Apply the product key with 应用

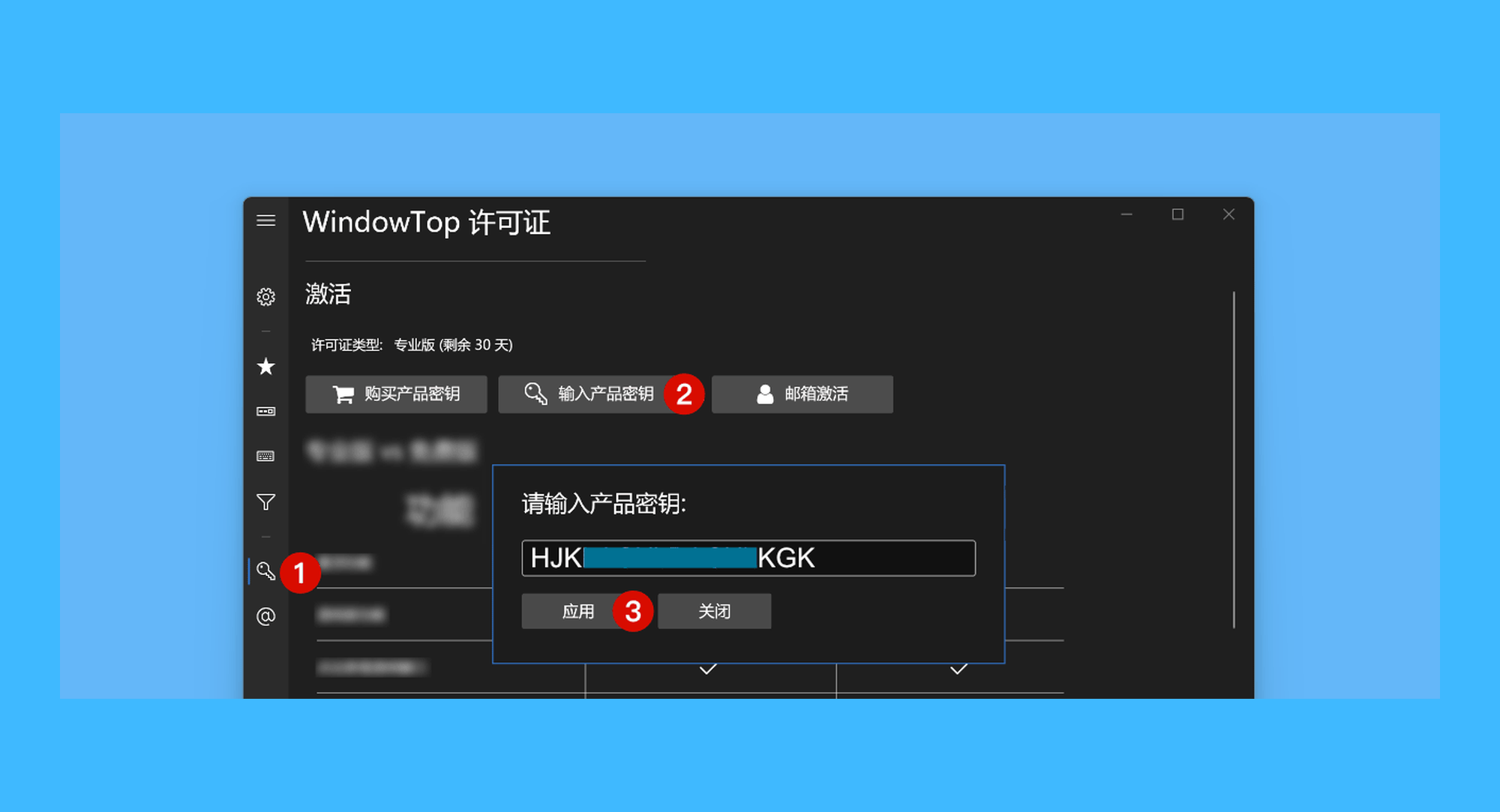(x=578, y=611)
